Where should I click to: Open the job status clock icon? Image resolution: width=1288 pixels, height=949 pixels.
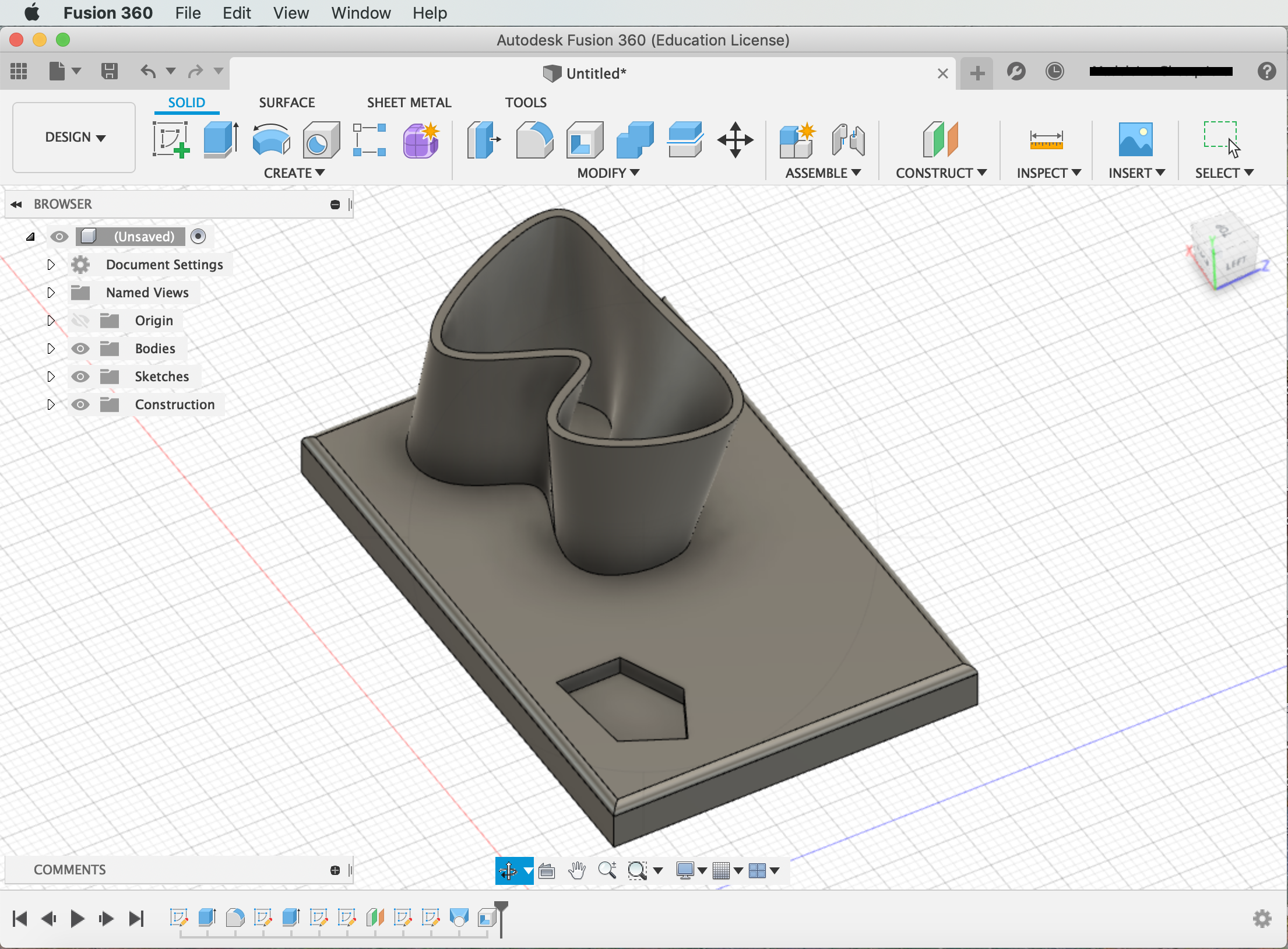1054,71
